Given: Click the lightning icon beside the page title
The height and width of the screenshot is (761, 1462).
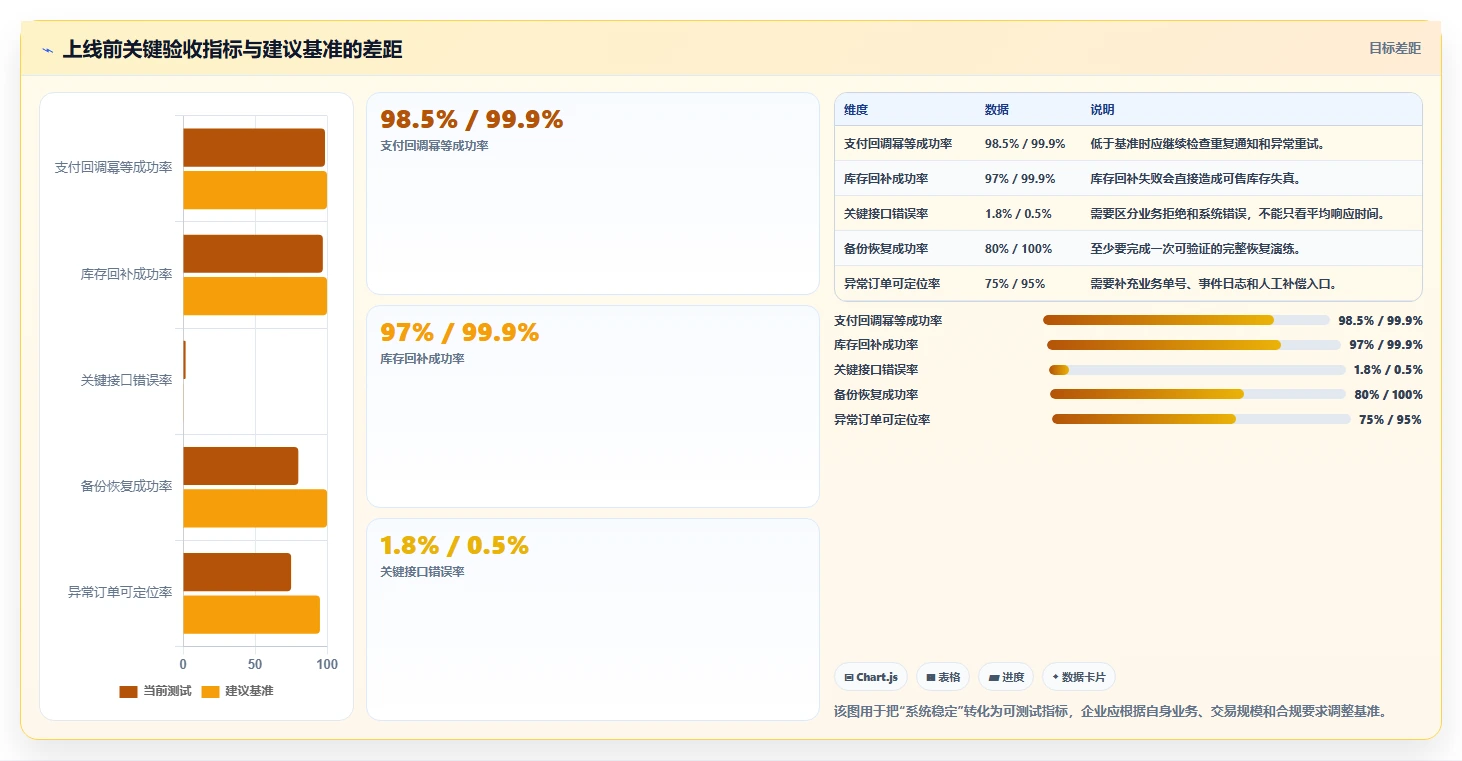Looking at the screenshot, I should [x=47, y=49].
